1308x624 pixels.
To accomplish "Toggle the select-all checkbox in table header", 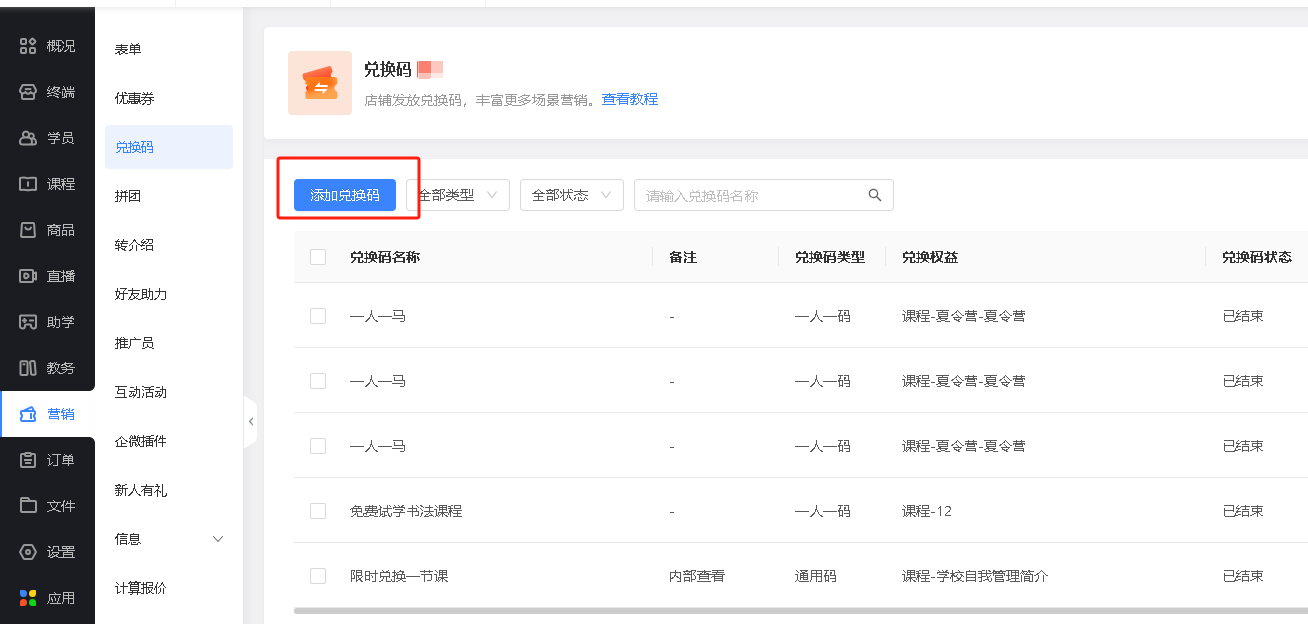I will (318, 257).
